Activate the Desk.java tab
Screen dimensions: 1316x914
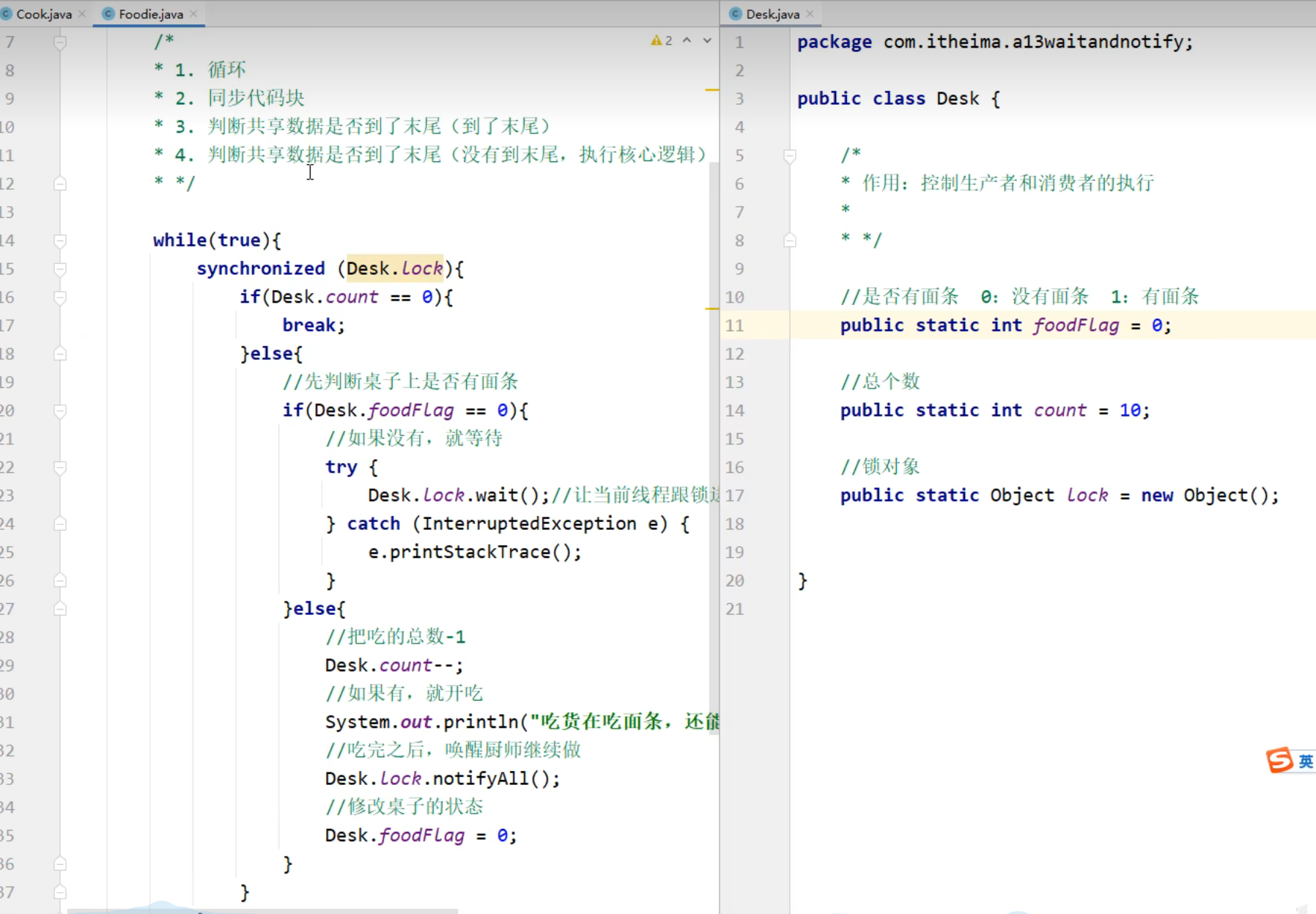[772, 14]
